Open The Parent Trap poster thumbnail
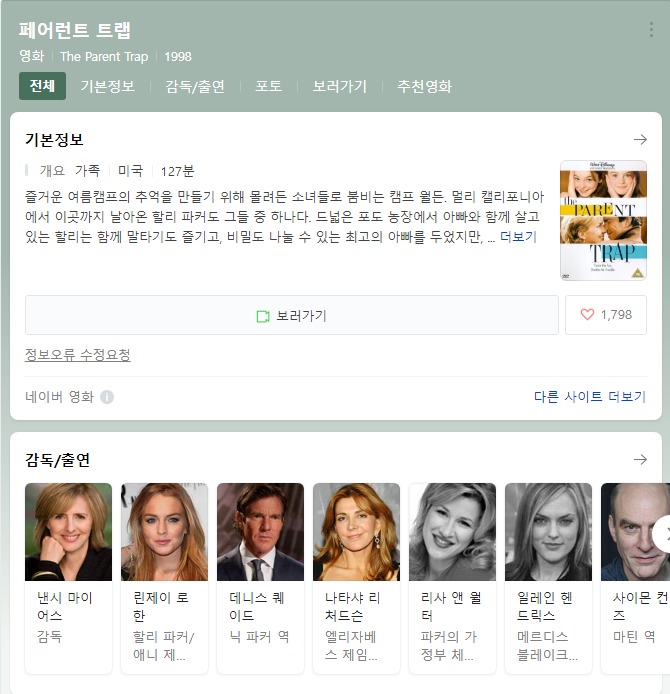 (x=603, y=220)
